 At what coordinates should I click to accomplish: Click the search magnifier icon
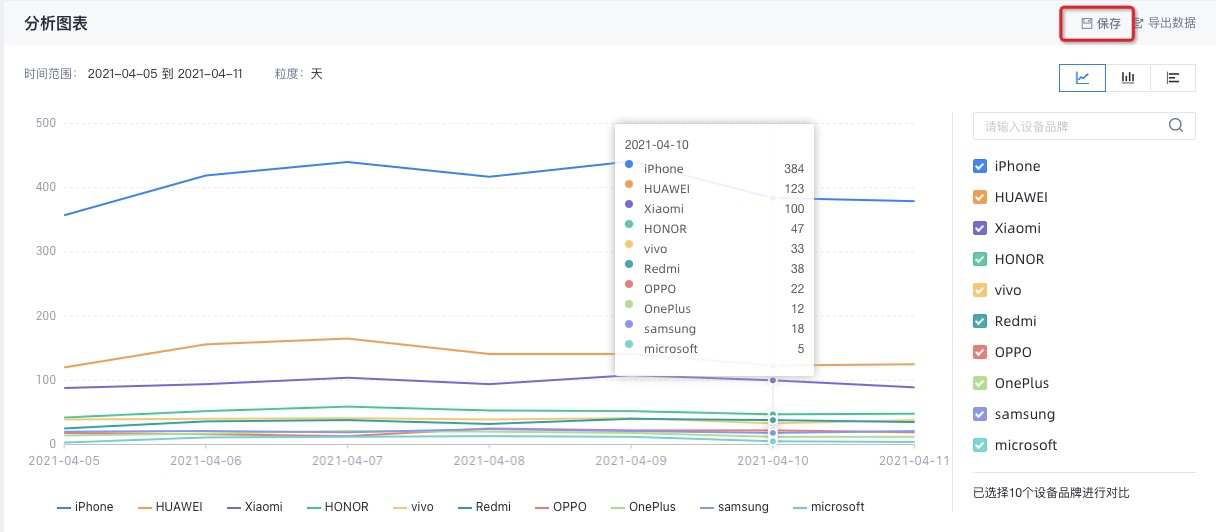click(1176, 126)
